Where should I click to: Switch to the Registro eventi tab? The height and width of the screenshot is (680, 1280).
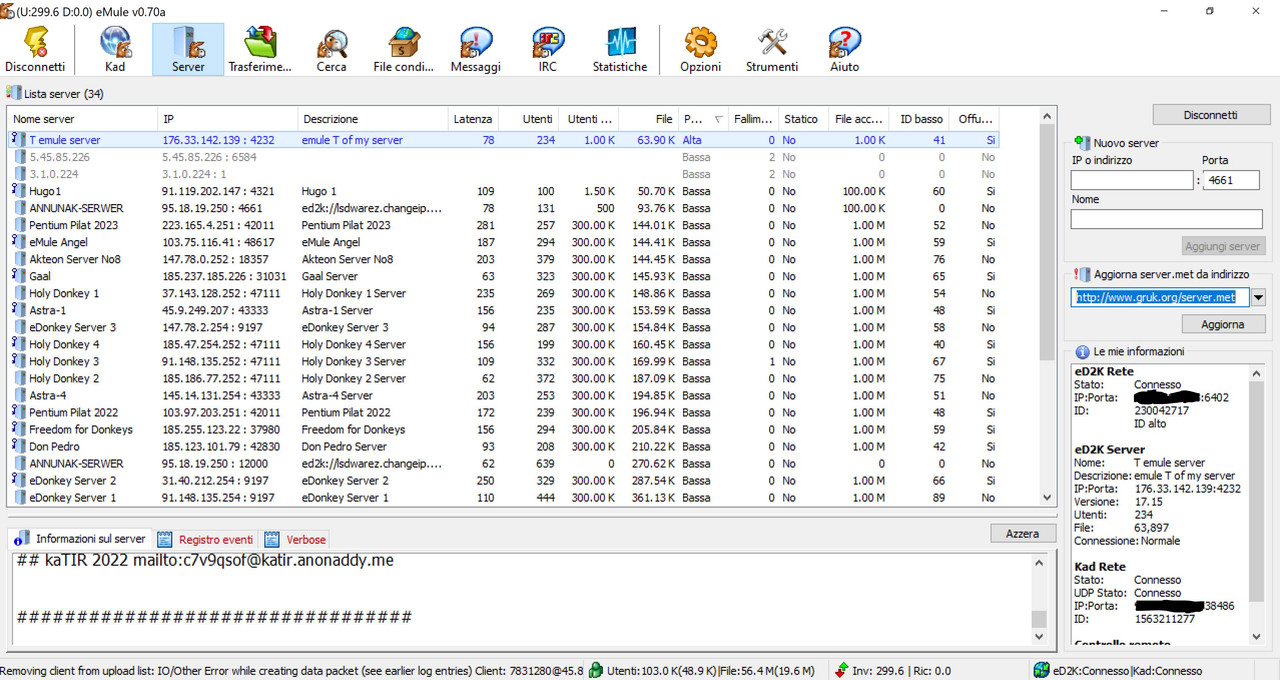205,539
